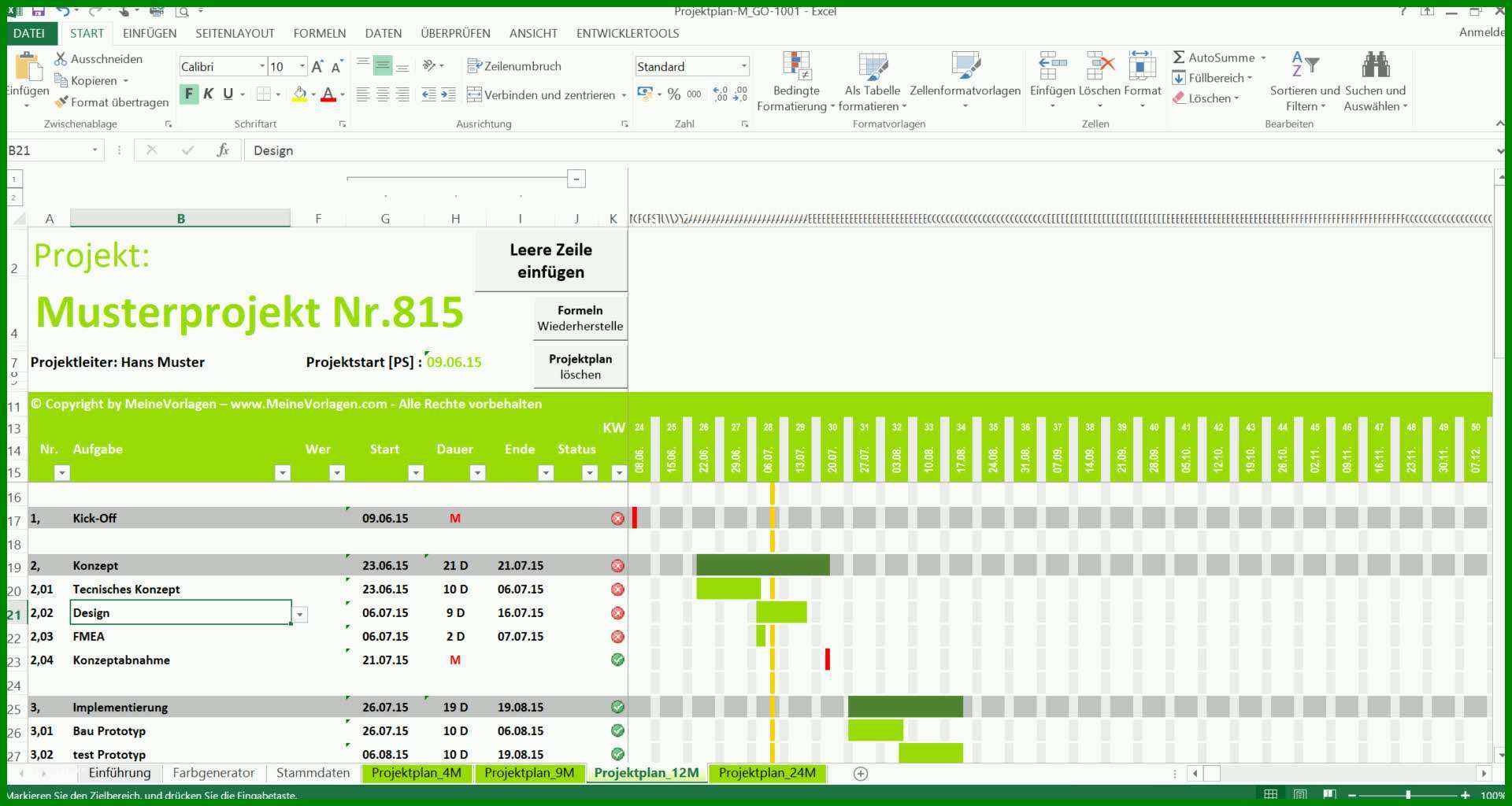Open the Format cells menu

click(x=1143, y=79)
